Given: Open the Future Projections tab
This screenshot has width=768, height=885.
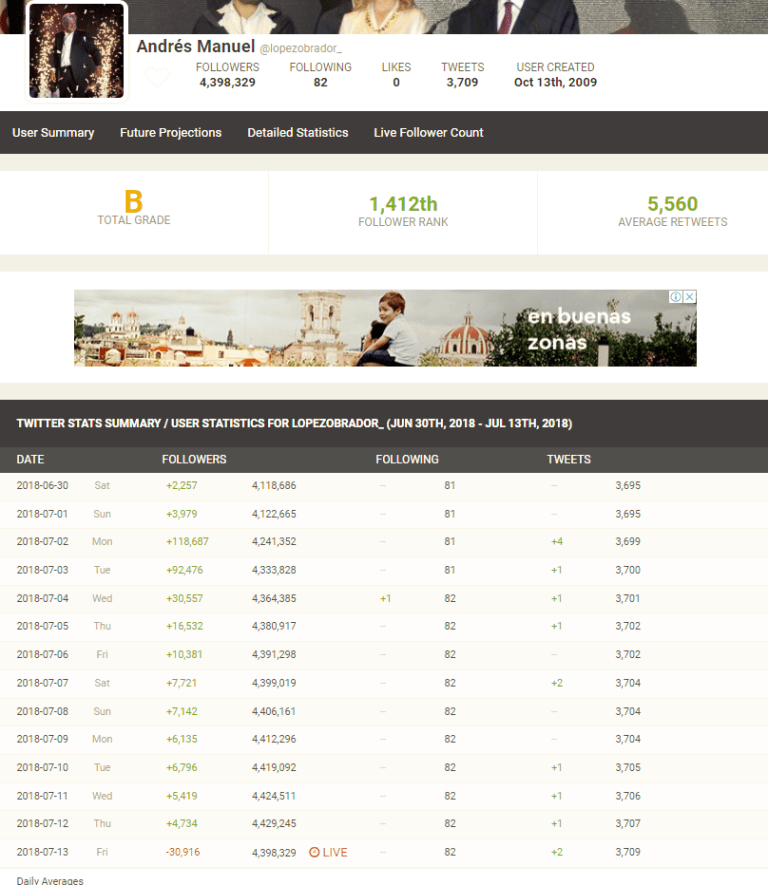Looking at the screenshot, I should 171,132.
